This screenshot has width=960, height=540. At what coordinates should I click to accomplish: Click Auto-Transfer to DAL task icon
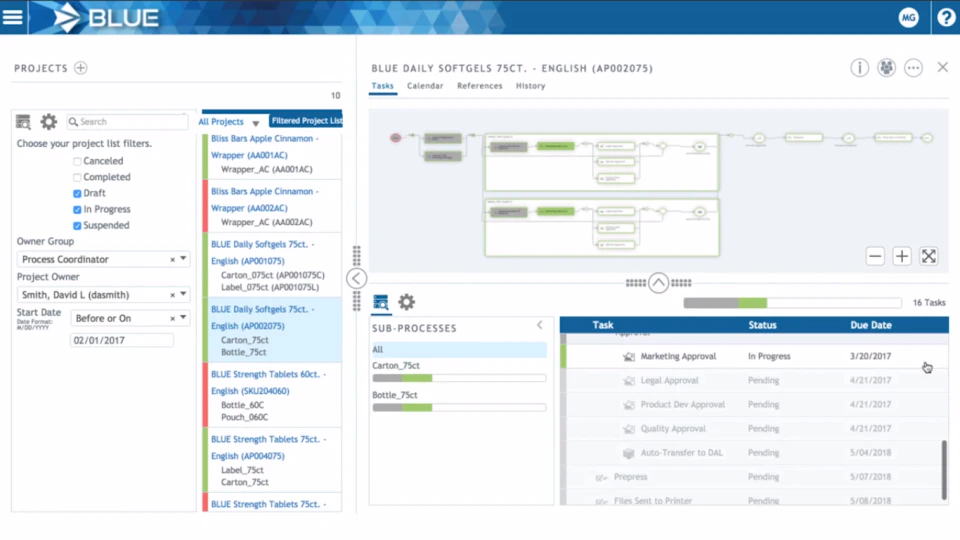click(x=629, y=453)
